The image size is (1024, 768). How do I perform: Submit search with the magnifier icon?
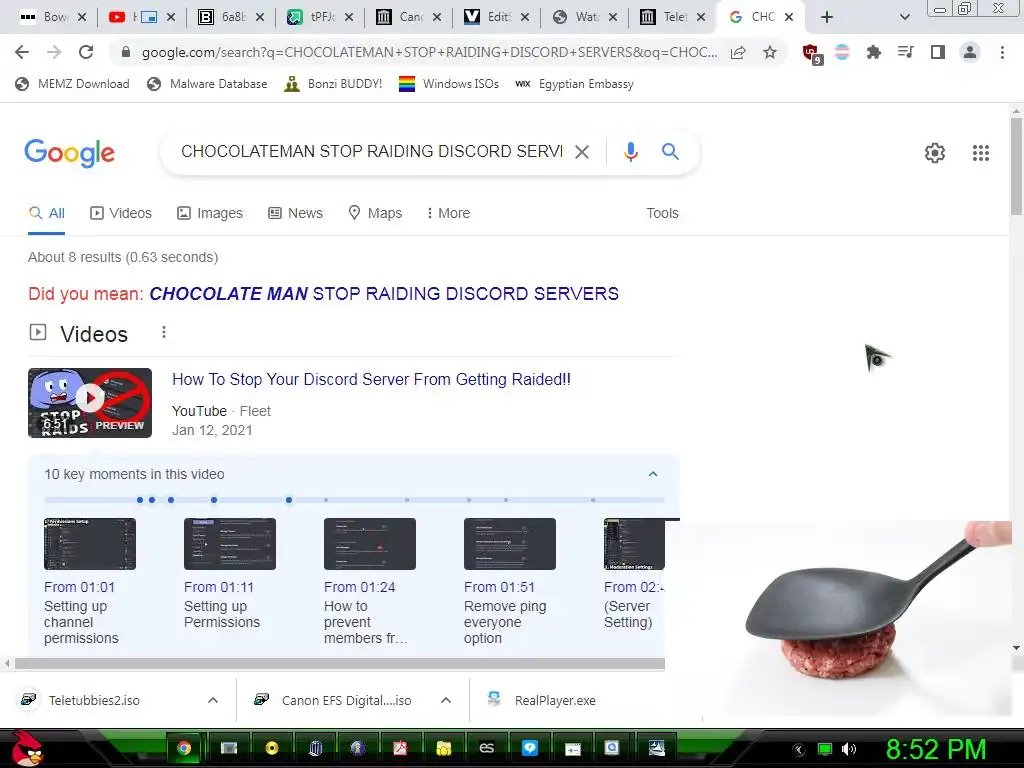click(670, 152)
